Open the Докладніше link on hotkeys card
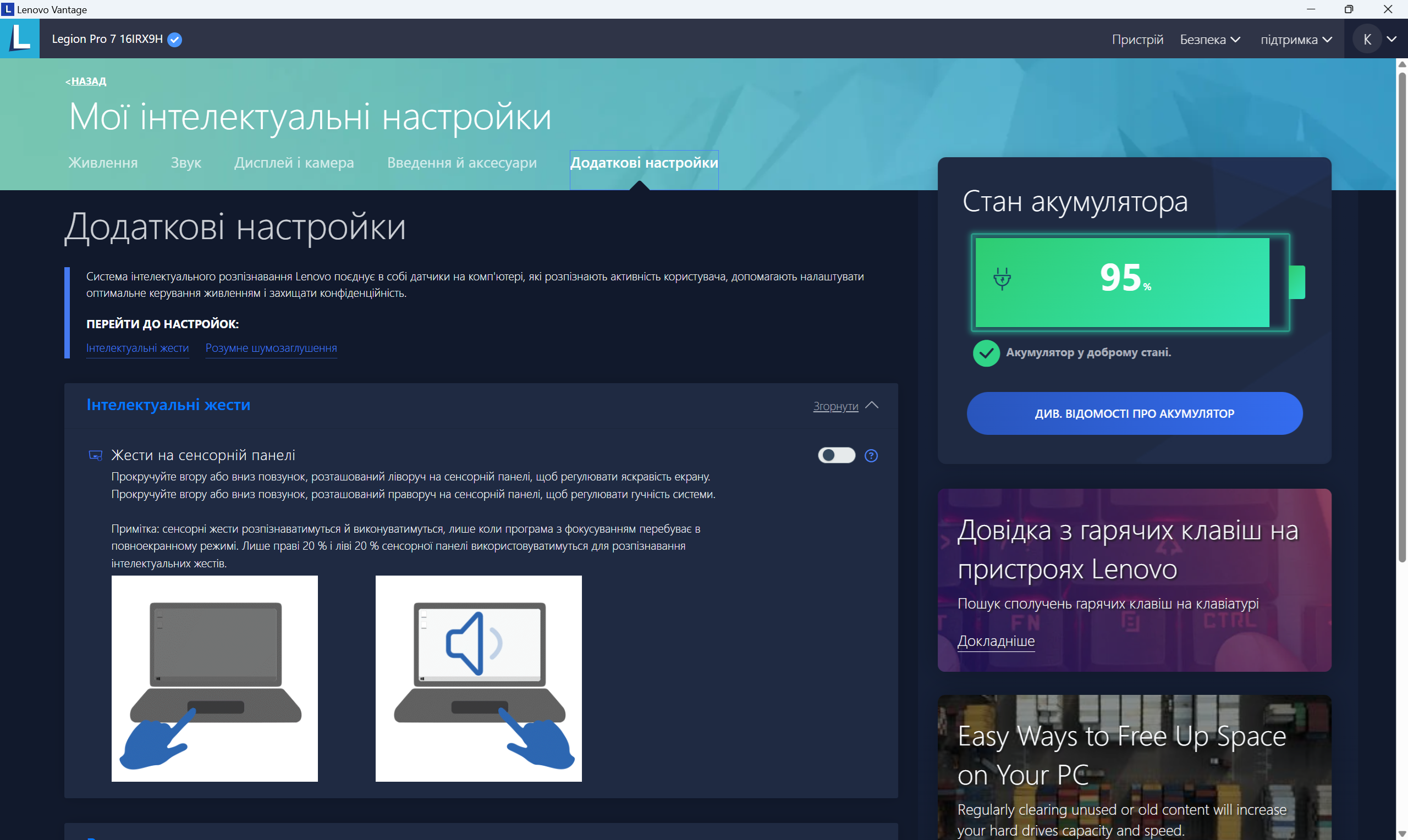Viewport: 1408px width, 840px height. pos(996,642)
